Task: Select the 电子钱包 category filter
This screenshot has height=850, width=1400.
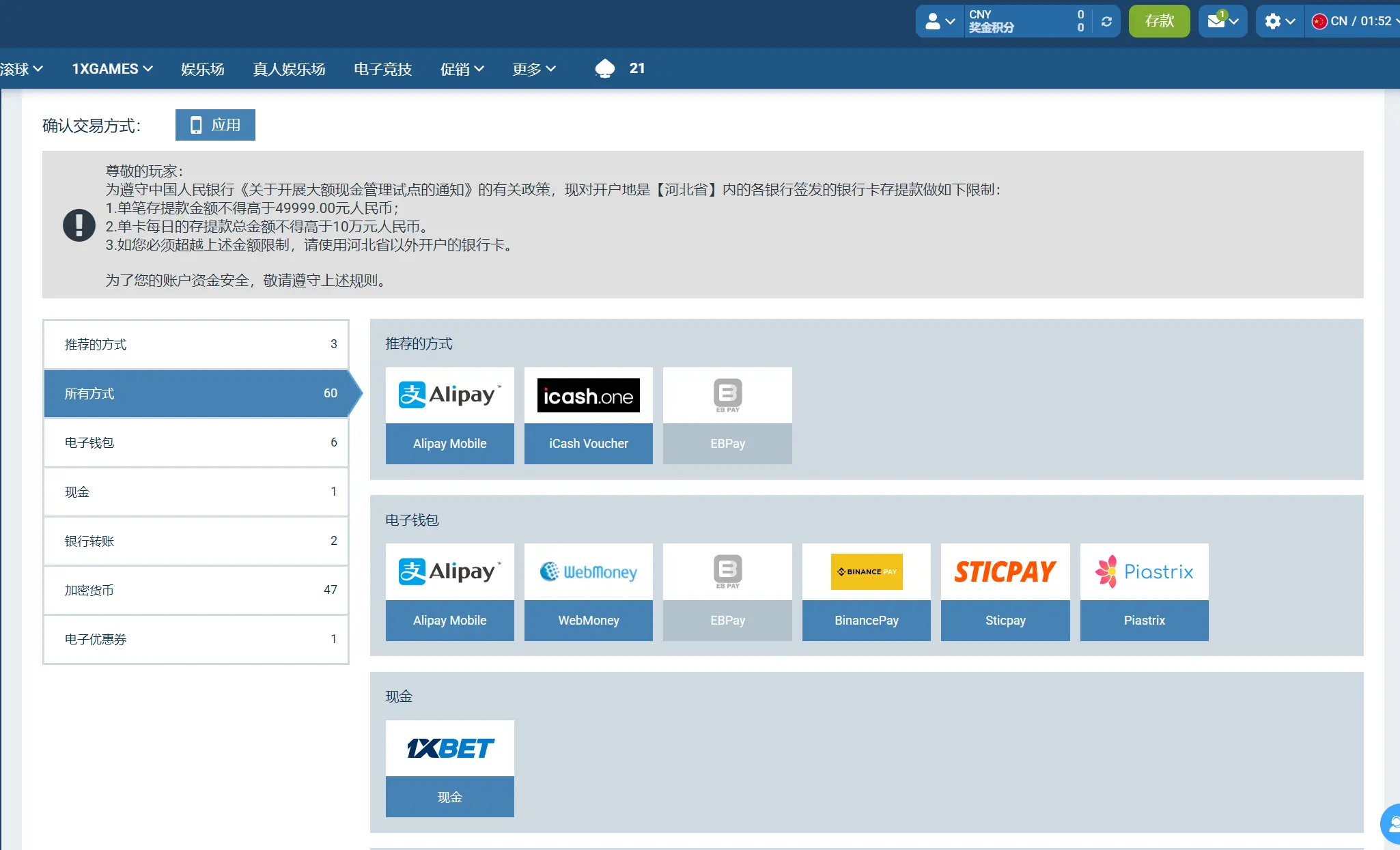Action: pos(196,442)
